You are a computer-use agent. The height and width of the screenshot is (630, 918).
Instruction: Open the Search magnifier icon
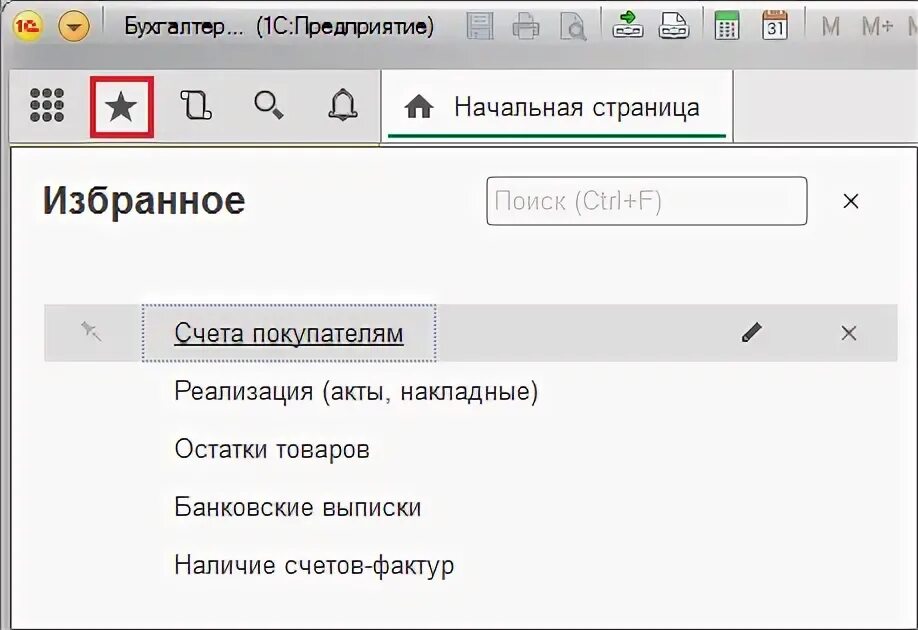(269, 106)
